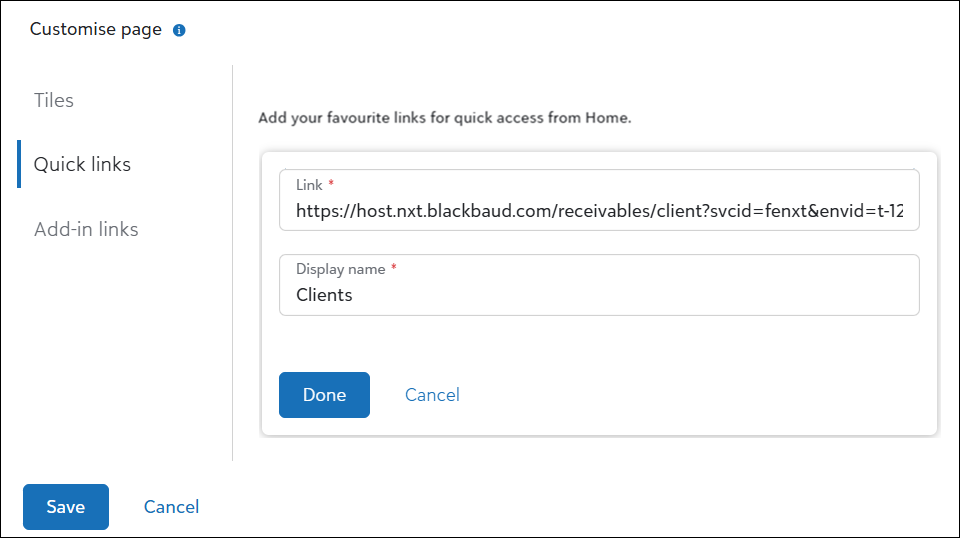Click the blue active bar beside Quick links
This screenshot has width=960, height=538.
pyautogui.click(x=19, y=164)
